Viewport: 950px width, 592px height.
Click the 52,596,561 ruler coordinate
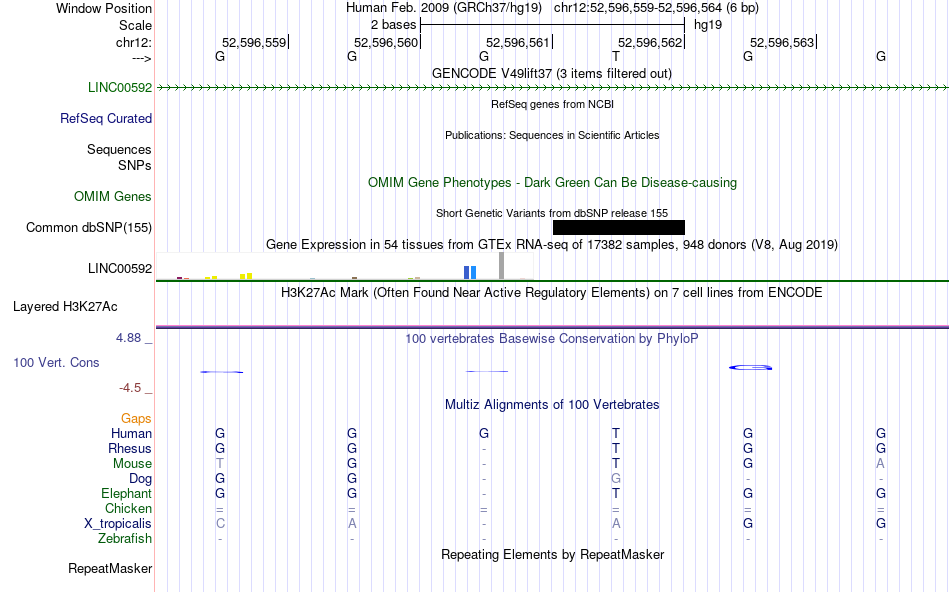[x=518, y=42]
